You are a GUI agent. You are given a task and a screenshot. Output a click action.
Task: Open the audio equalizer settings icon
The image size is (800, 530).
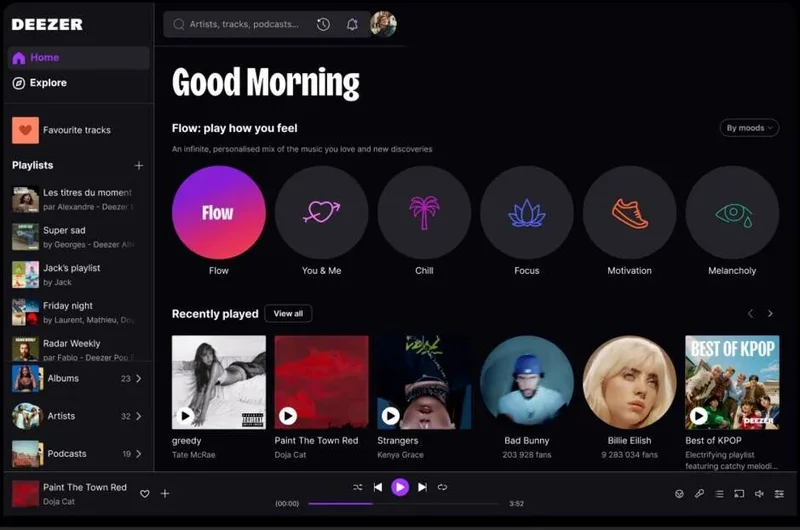tap(779, 493)
